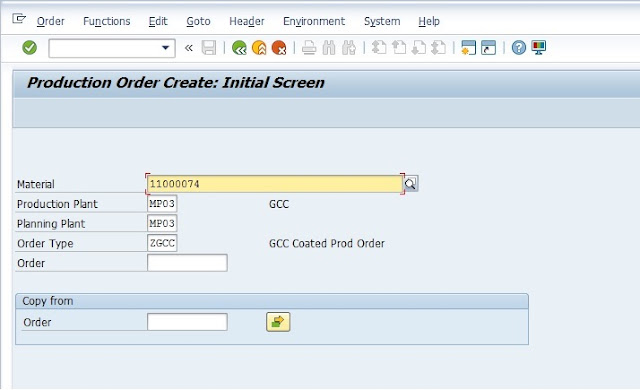Open the Order menu
Screen dimensions: 640x390
pos(51,21)
